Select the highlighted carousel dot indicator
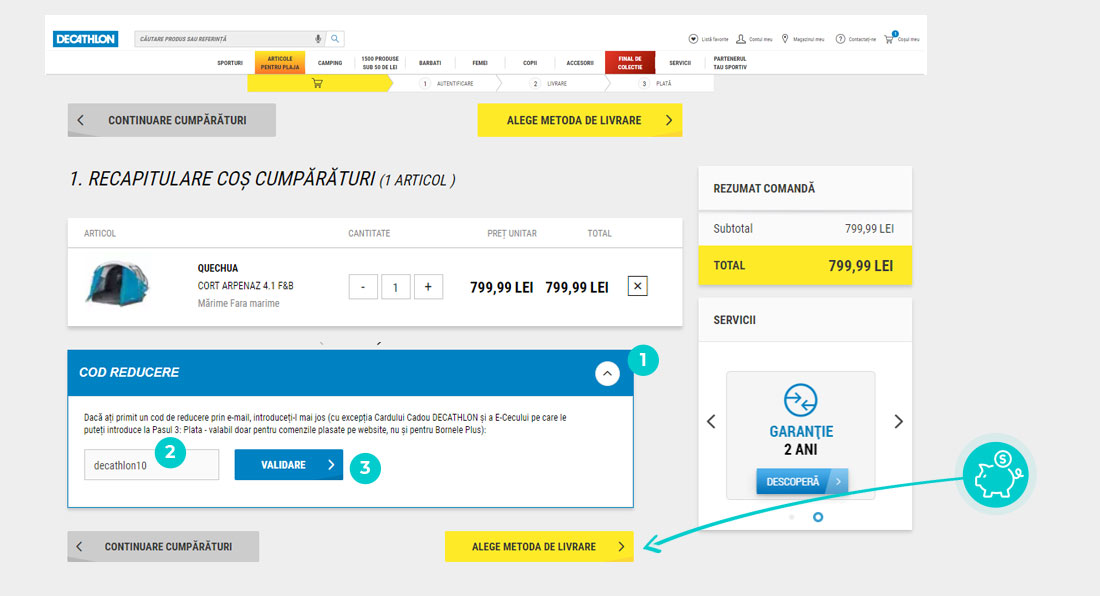This screenshot has width=1100, height=596. 818,517
